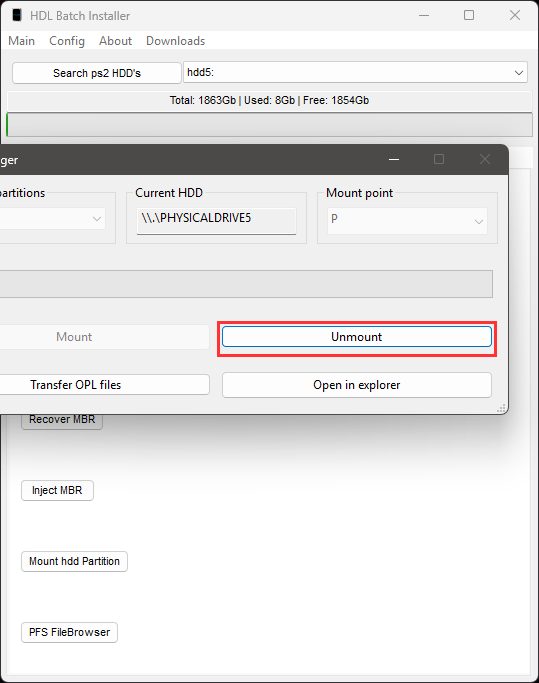
Task: Expand the partitions dropdown chevron
Action: pyautogui.click(x=97, y=219)
